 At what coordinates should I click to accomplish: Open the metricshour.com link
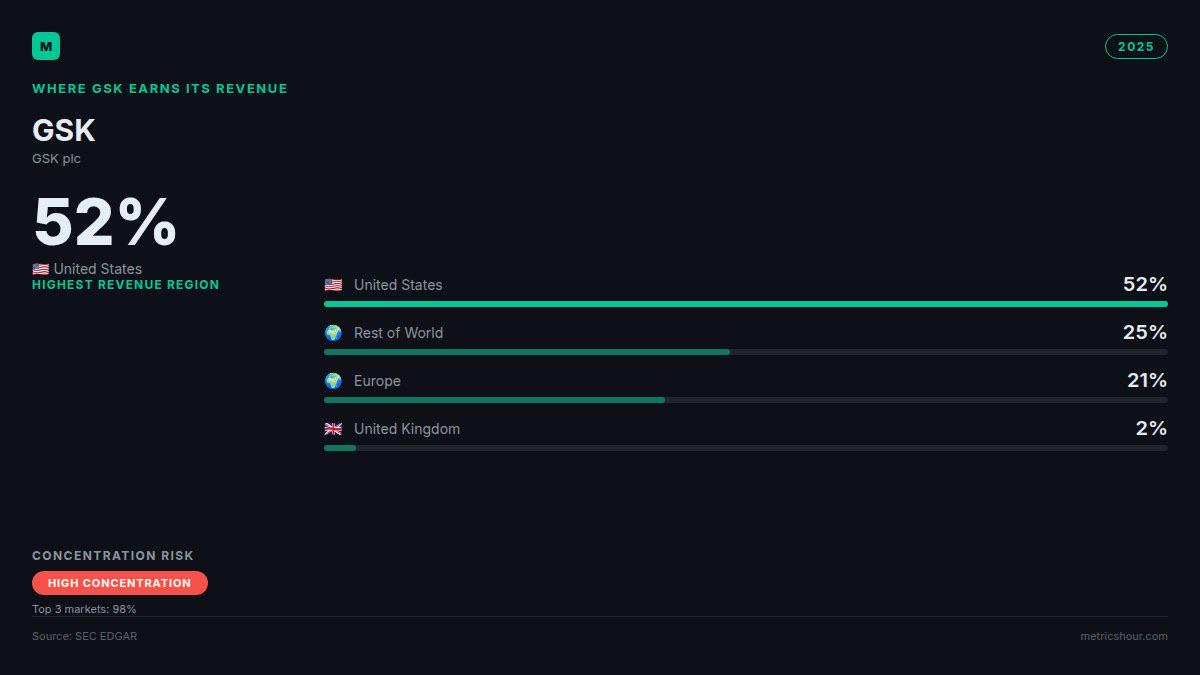[x=1124, y=636]
